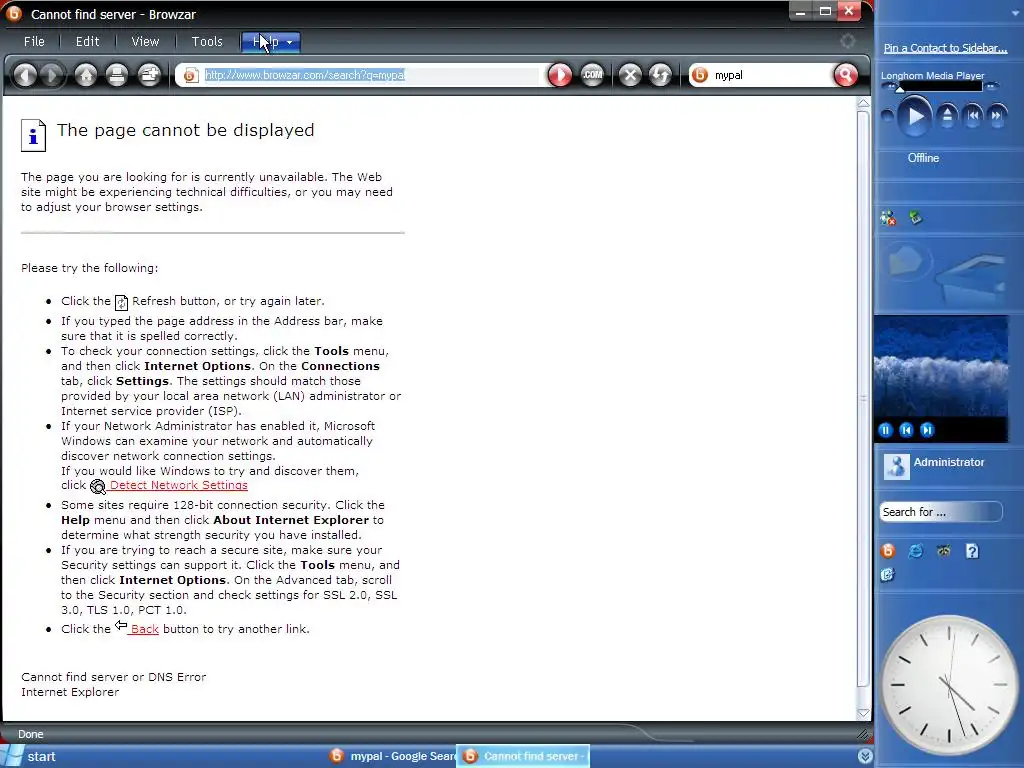Click the blue landscape slideshow thumbnail
Screen dimensions: 1024x768
(941, 366)
